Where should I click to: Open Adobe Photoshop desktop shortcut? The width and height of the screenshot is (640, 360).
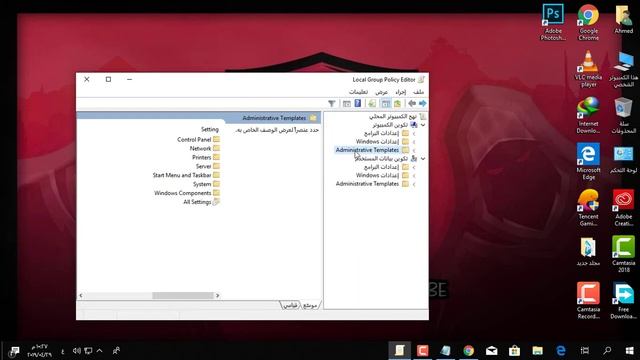click(553, 22)
